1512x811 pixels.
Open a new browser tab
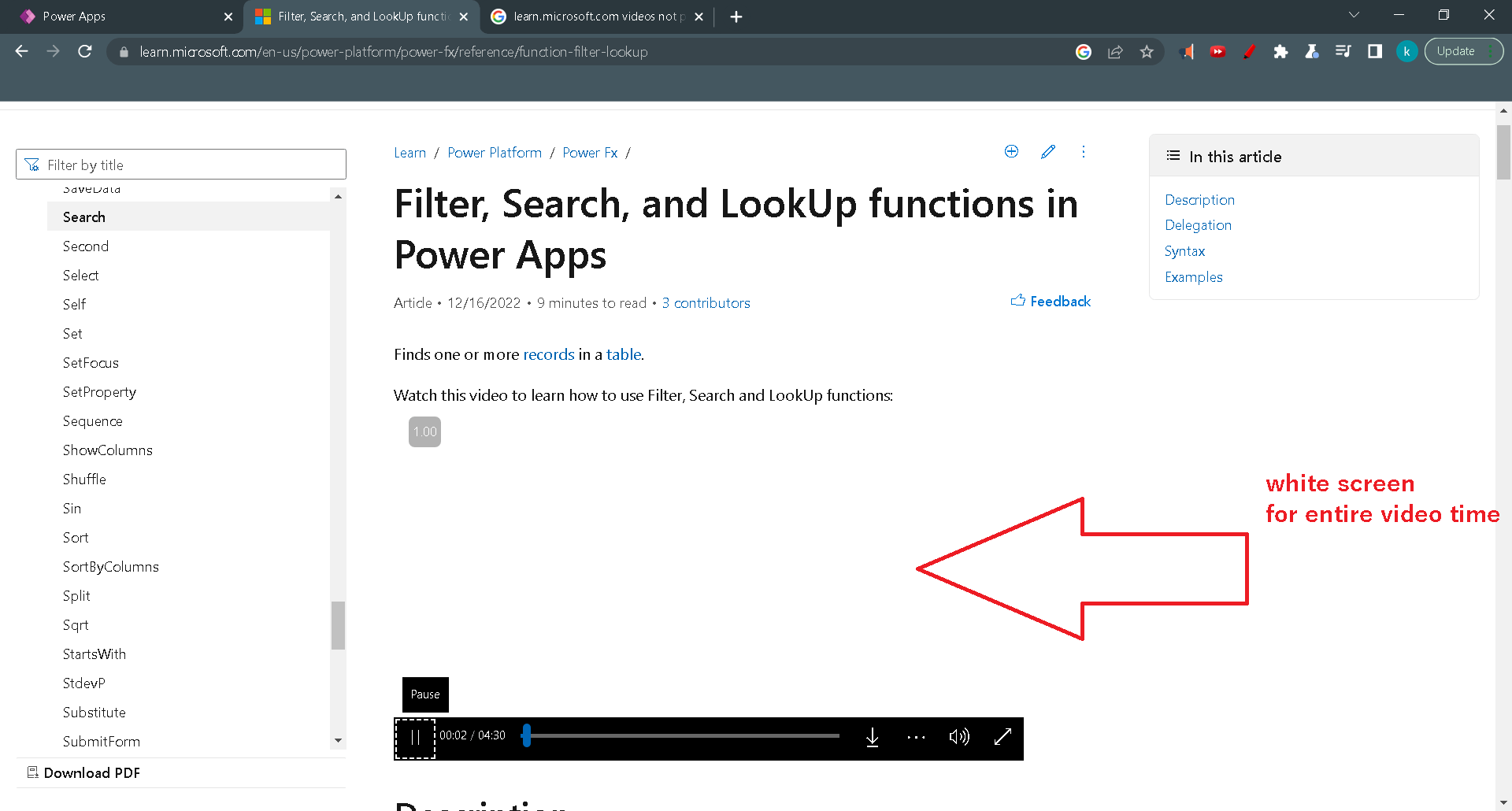[736, 17]
